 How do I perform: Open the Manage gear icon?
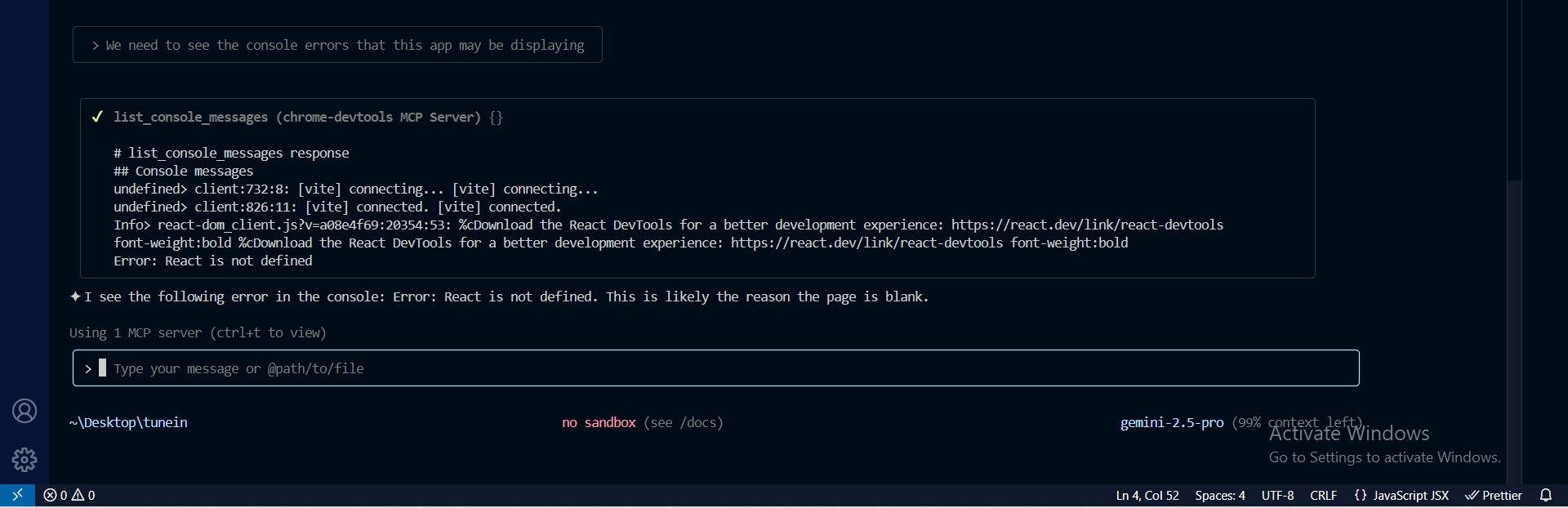(24, 460)
